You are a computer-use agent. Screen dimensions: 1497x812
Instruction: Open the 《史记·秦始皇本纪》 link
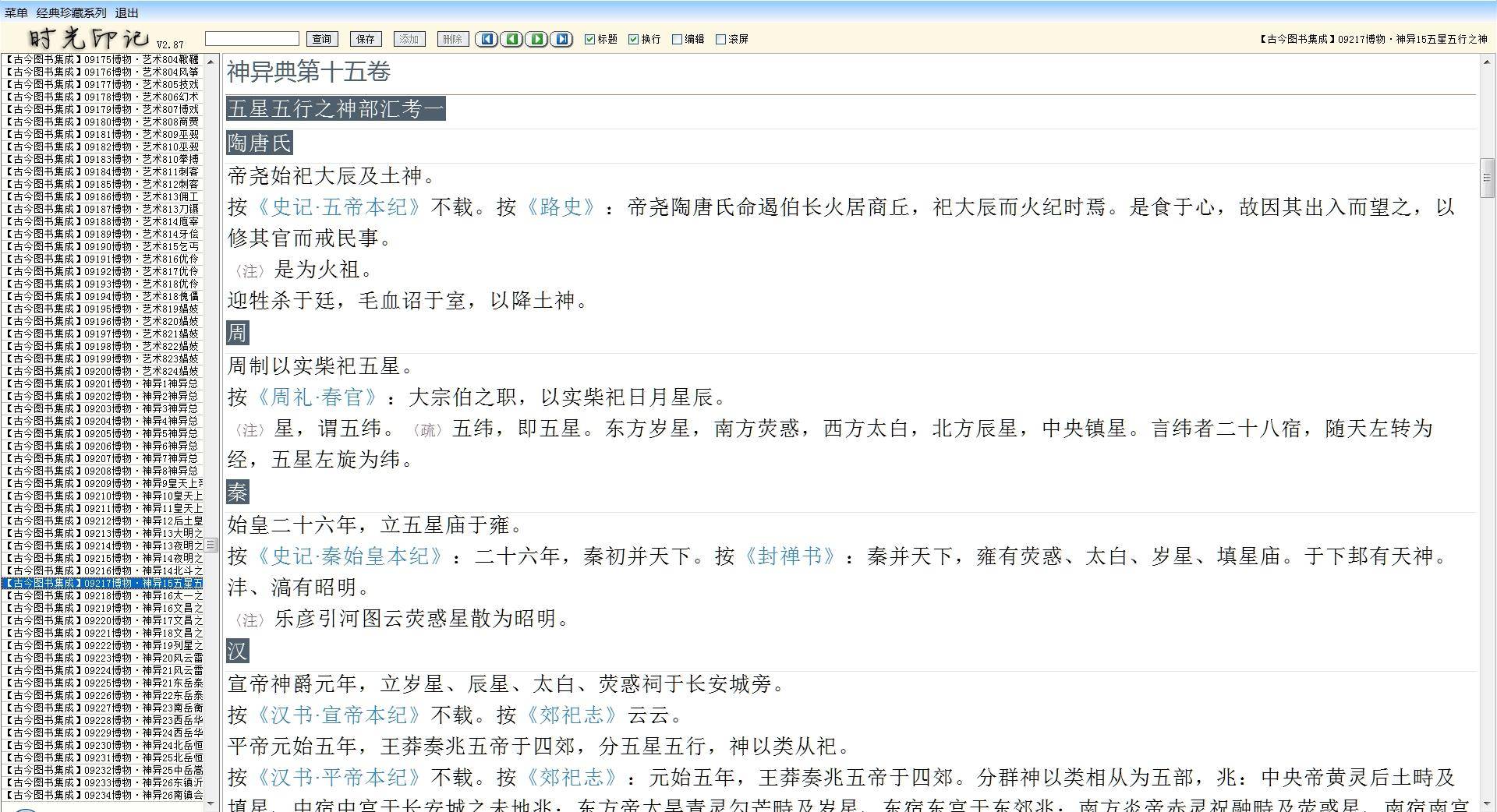pos(349,556)
